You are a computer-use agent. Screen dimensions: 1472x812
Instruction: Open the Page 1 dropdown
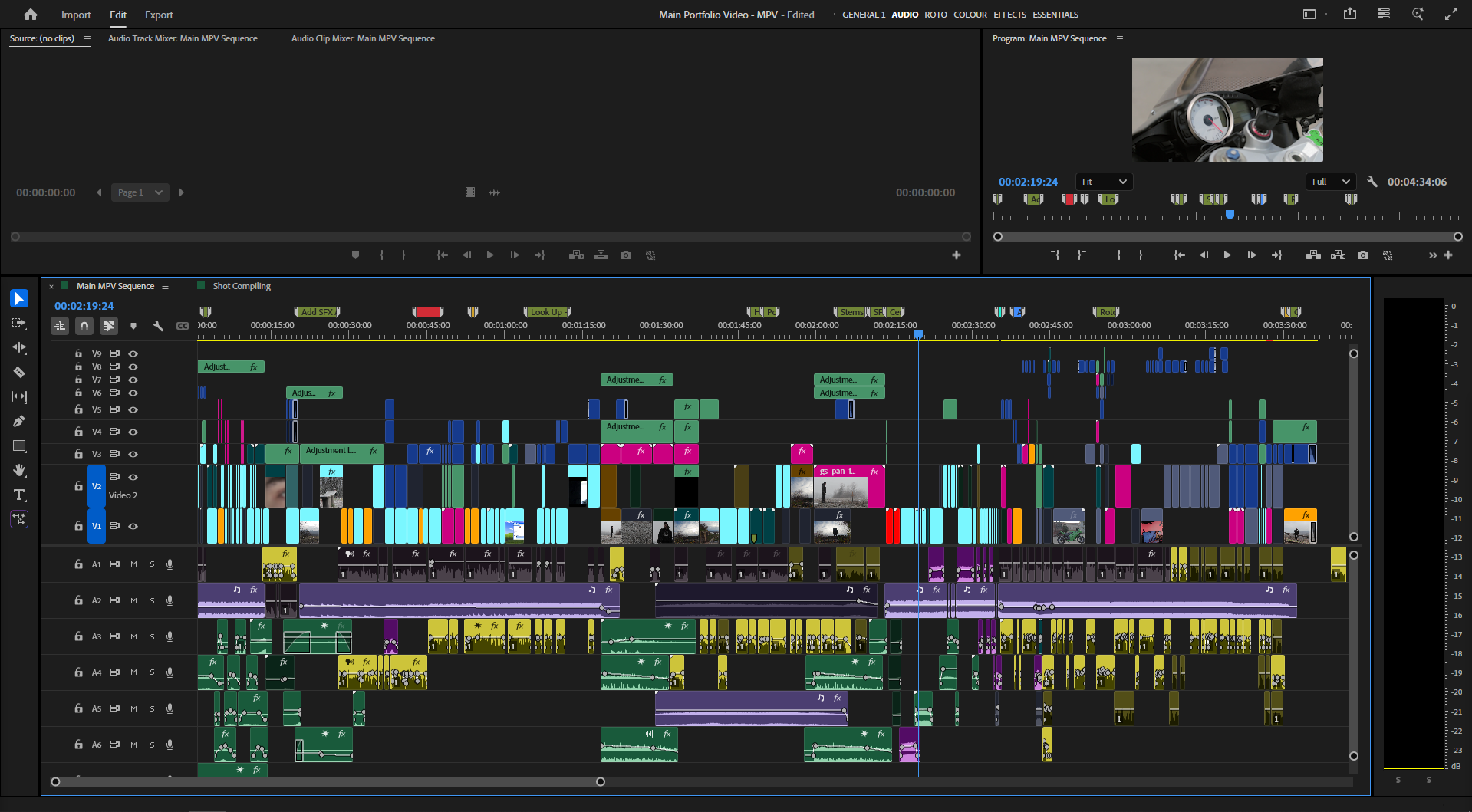point(140,192)
